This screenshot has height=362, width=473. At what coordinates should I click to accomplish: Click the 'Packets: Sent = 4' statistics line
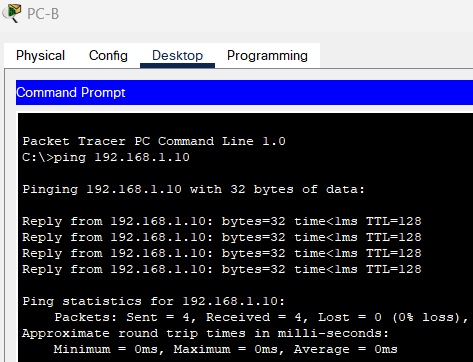pos(262,317)
